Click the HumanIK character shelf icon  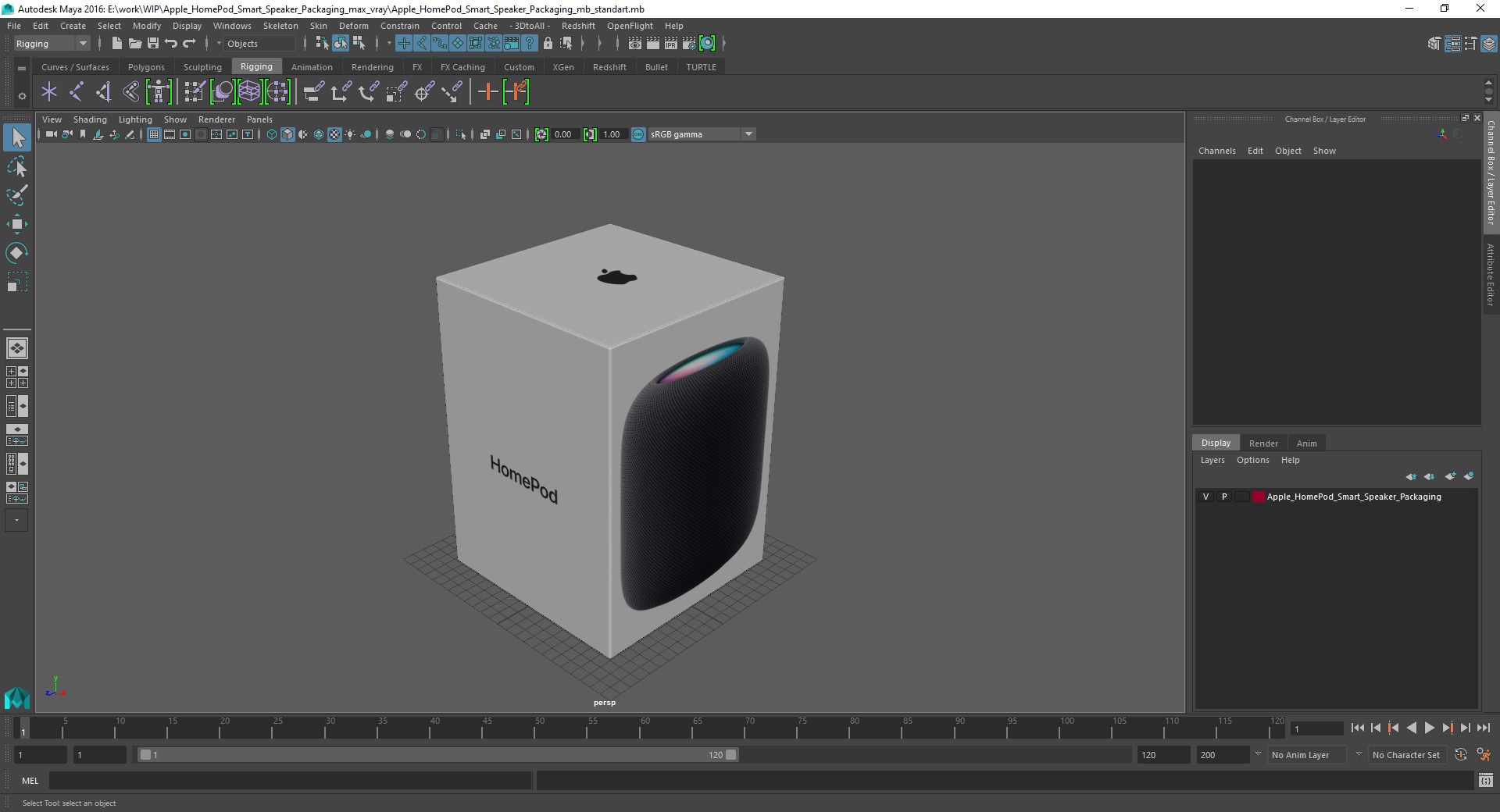[x=159, y=92]
